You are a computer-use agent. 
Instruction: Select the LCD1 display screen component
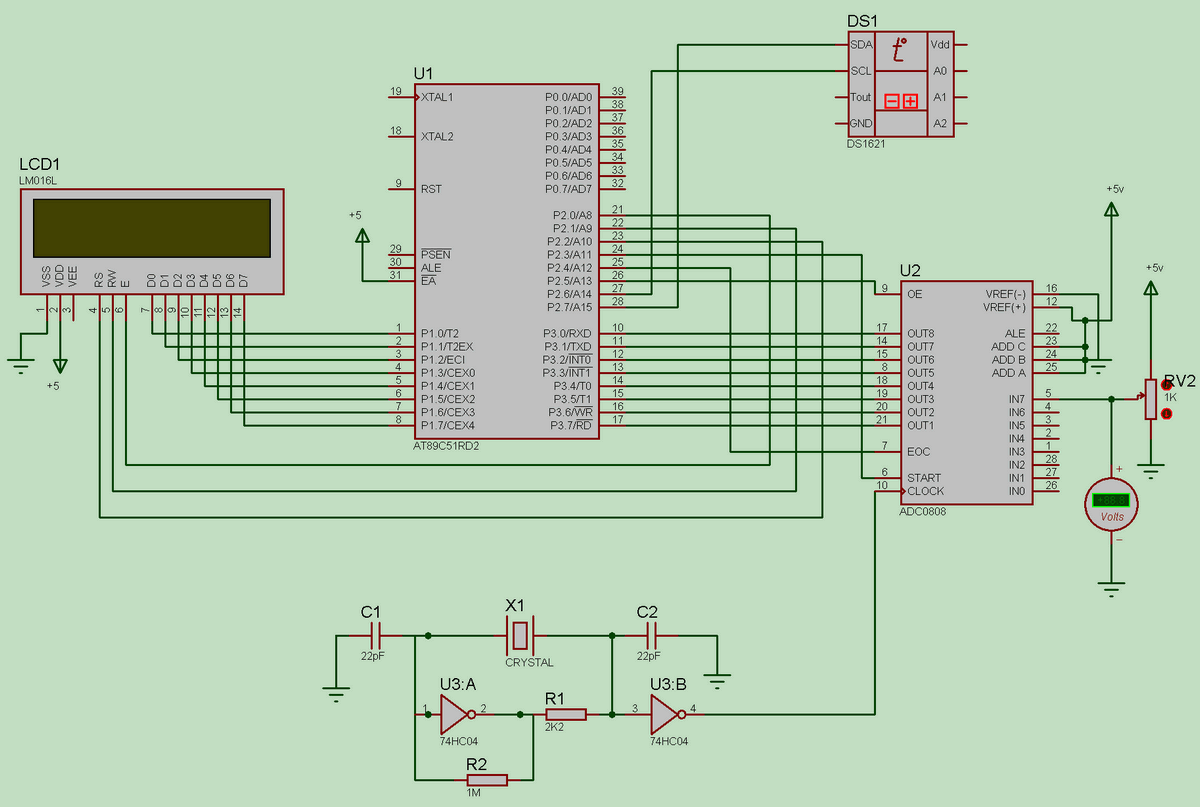pos(152,227)
